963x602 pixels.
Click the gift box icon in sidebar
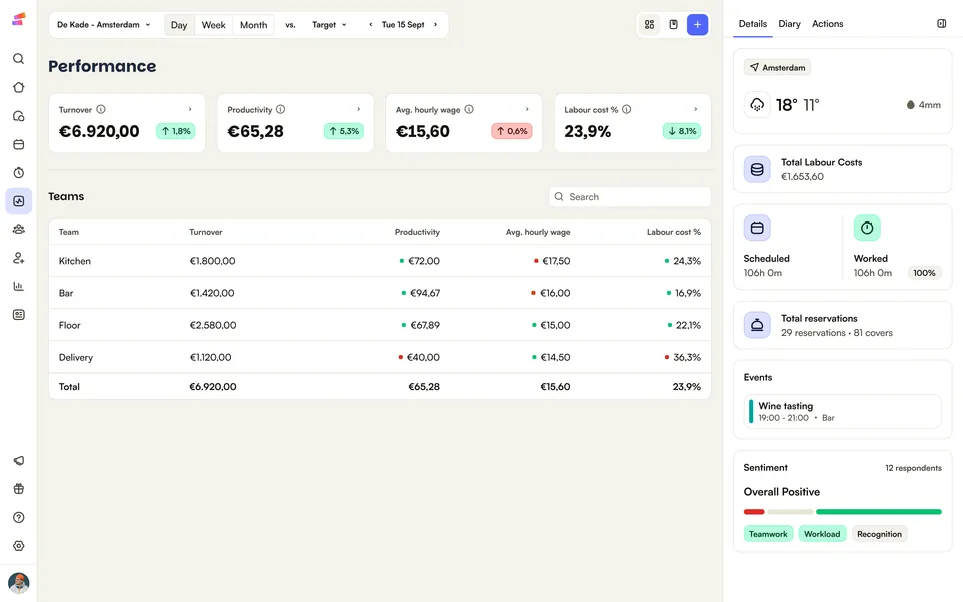[x=18, y=489]
